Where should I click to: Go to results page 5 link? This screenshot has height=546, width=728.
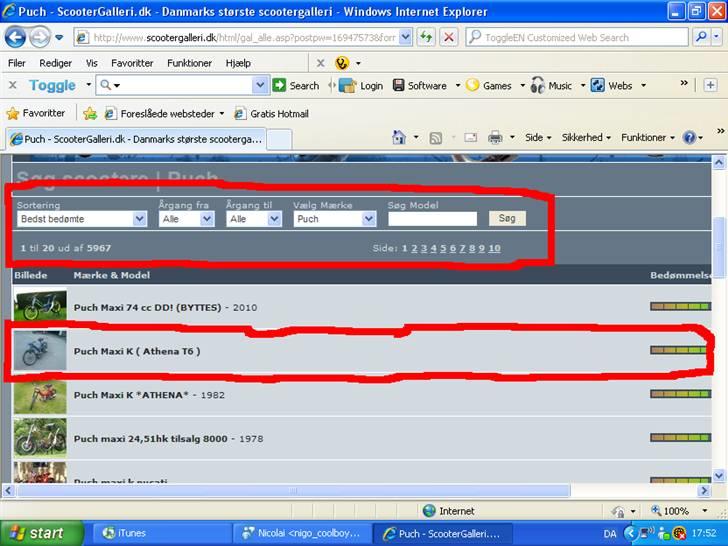(443, 248)
